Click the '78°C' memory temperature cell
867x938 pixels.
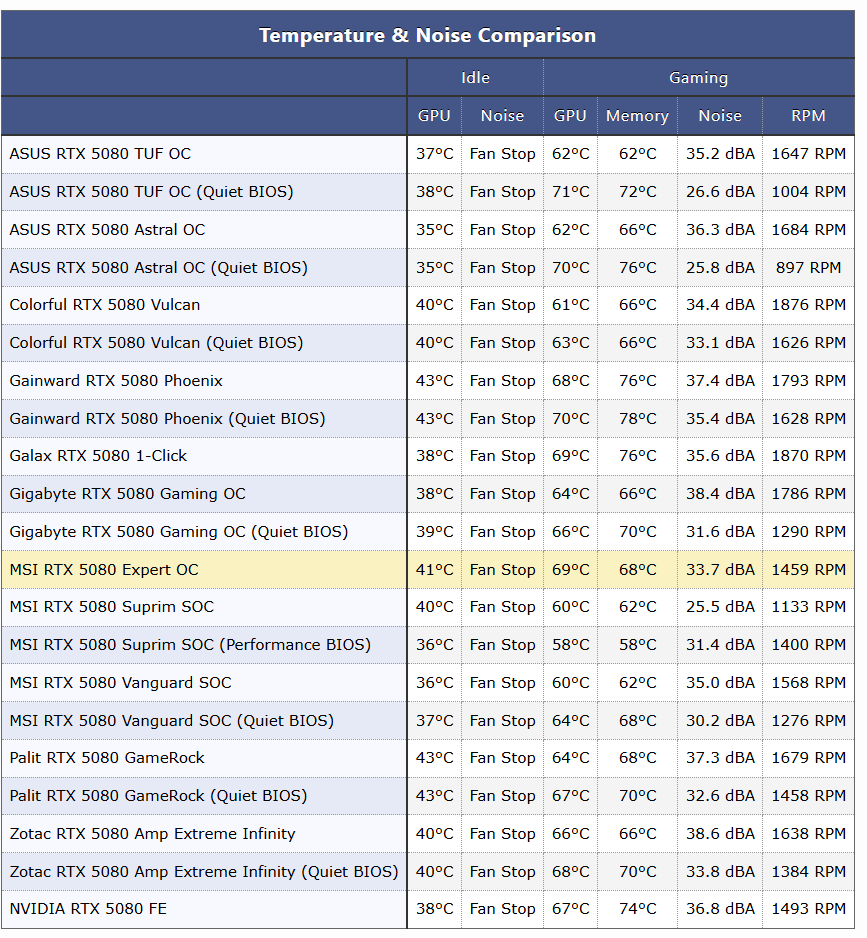pos(637,419)
